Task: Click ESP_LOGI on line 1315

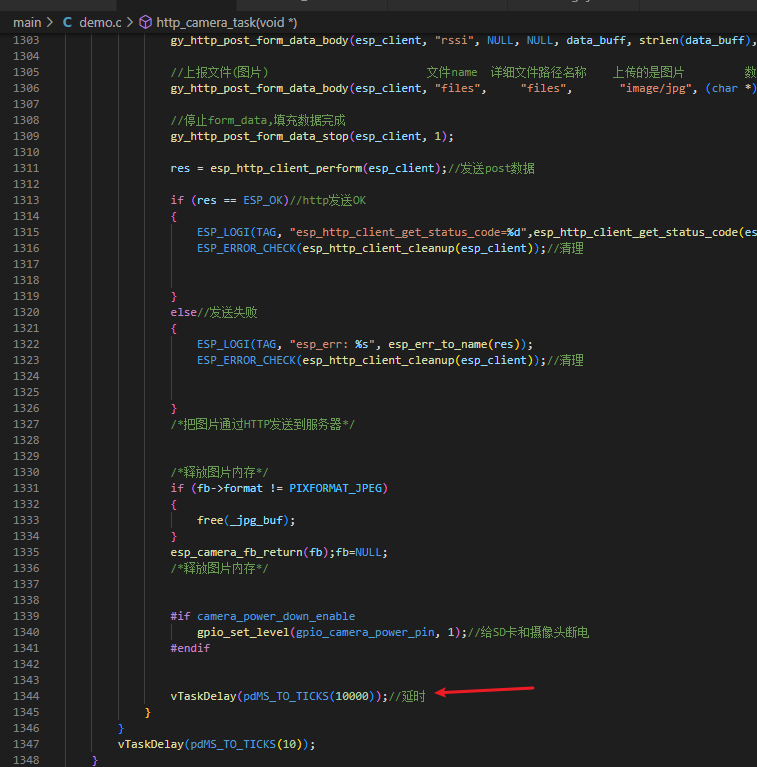Action: pyautogui.click(x=223, y=232)
